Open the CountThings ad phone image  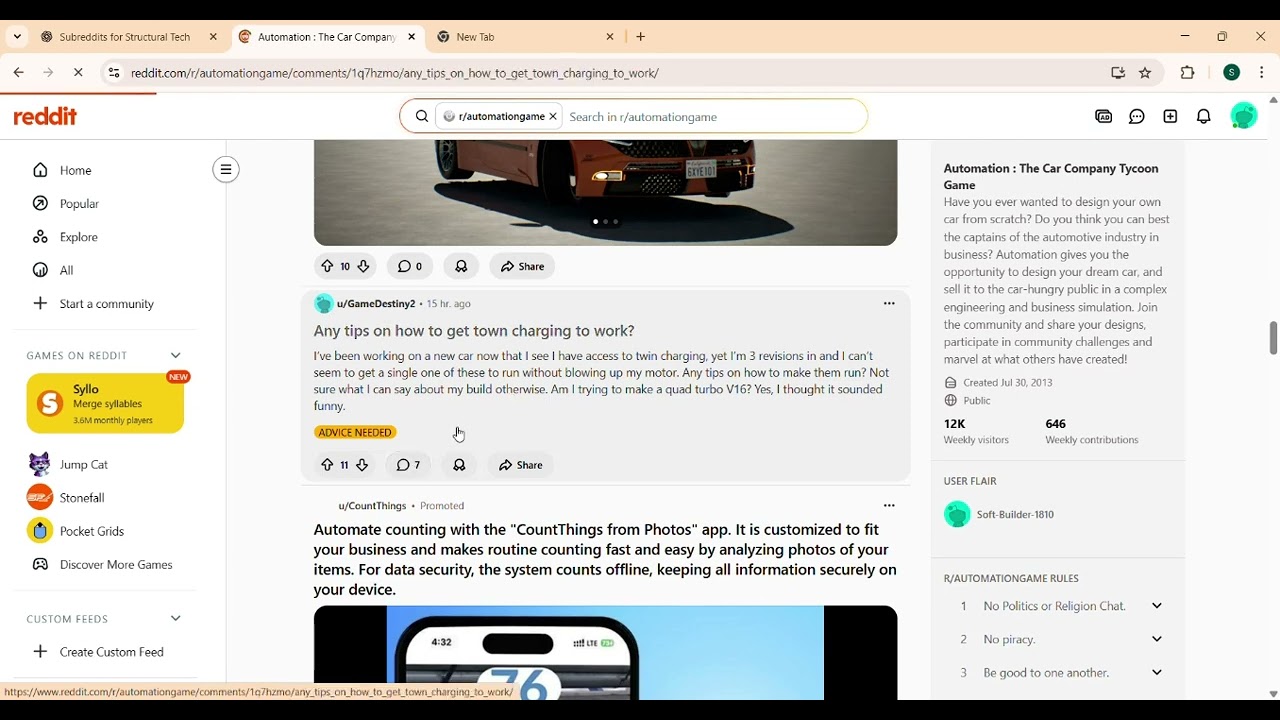click(605, 653)
